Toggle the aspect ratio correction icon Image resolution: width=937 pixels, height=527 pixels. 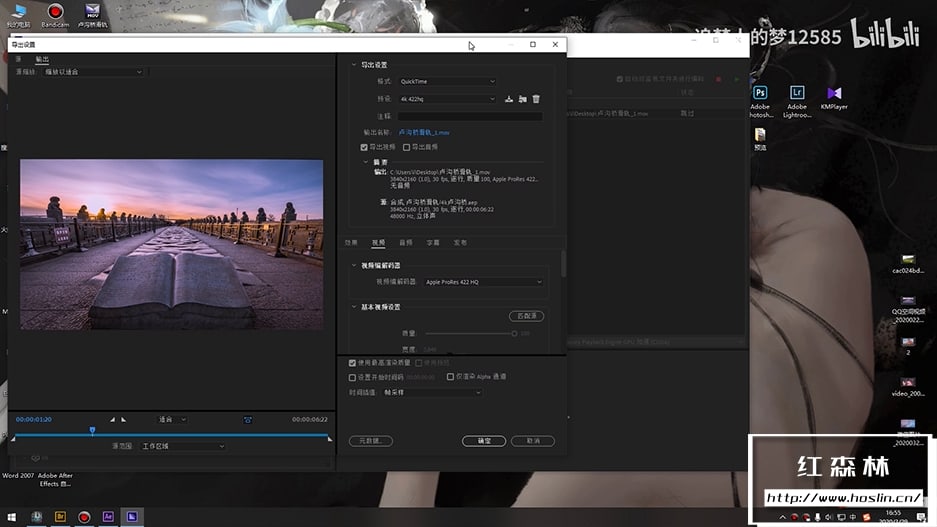click(248, 420)
